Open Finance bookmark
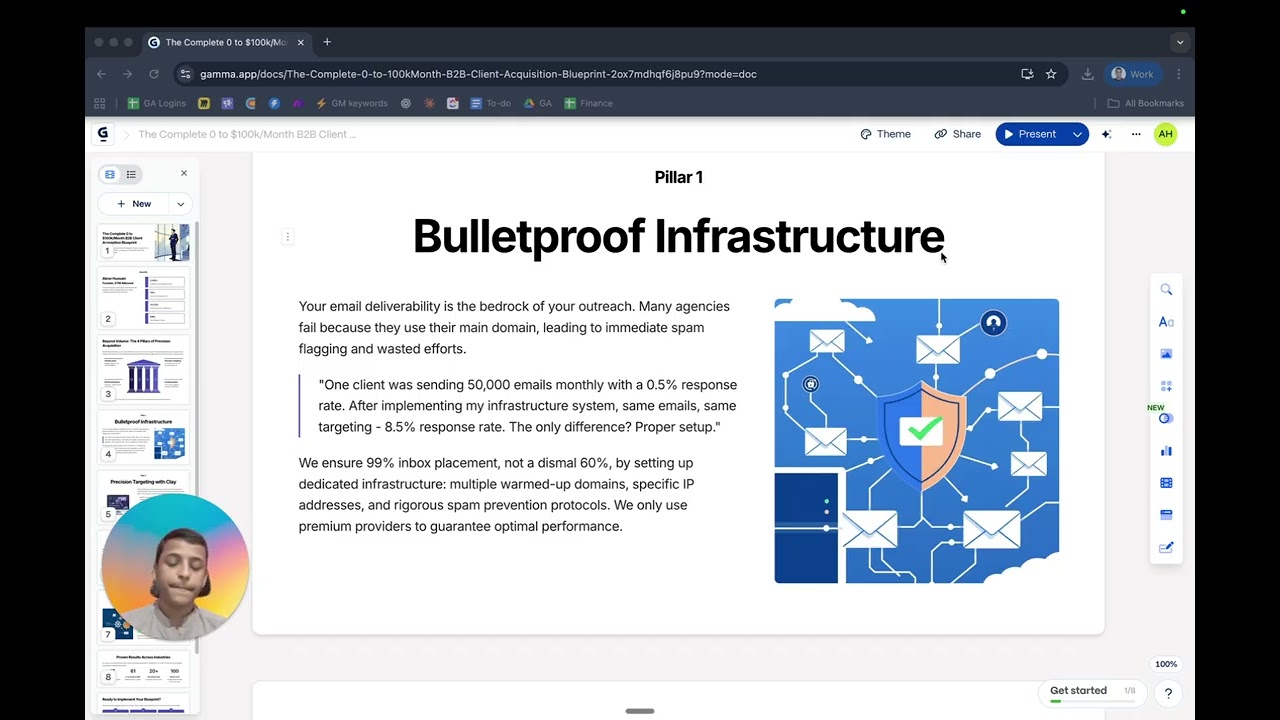 (x=589, y=103)
